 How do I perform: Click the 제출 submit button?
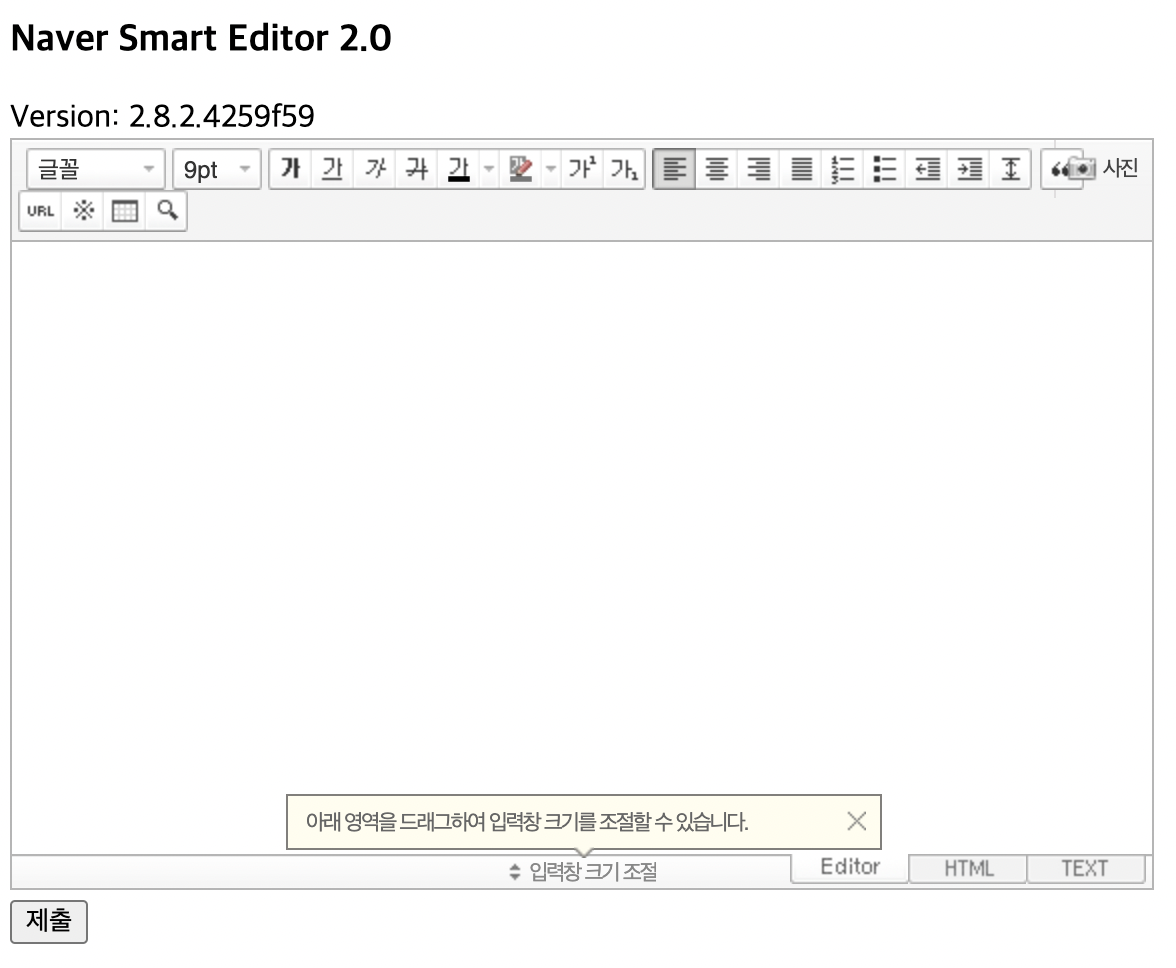tap(49, 922)
